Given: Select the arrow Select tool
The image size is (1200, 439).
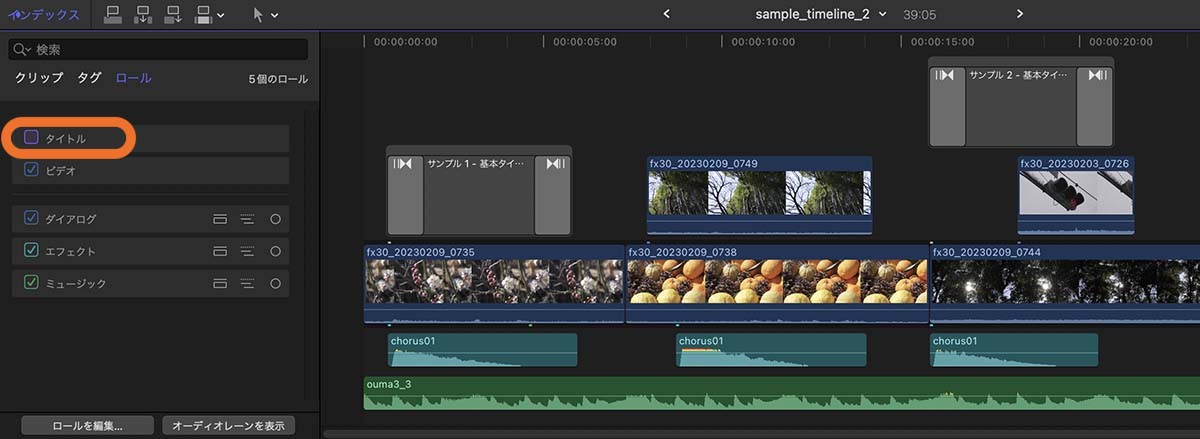Looking at the screenshot, I should coord(258,15).
